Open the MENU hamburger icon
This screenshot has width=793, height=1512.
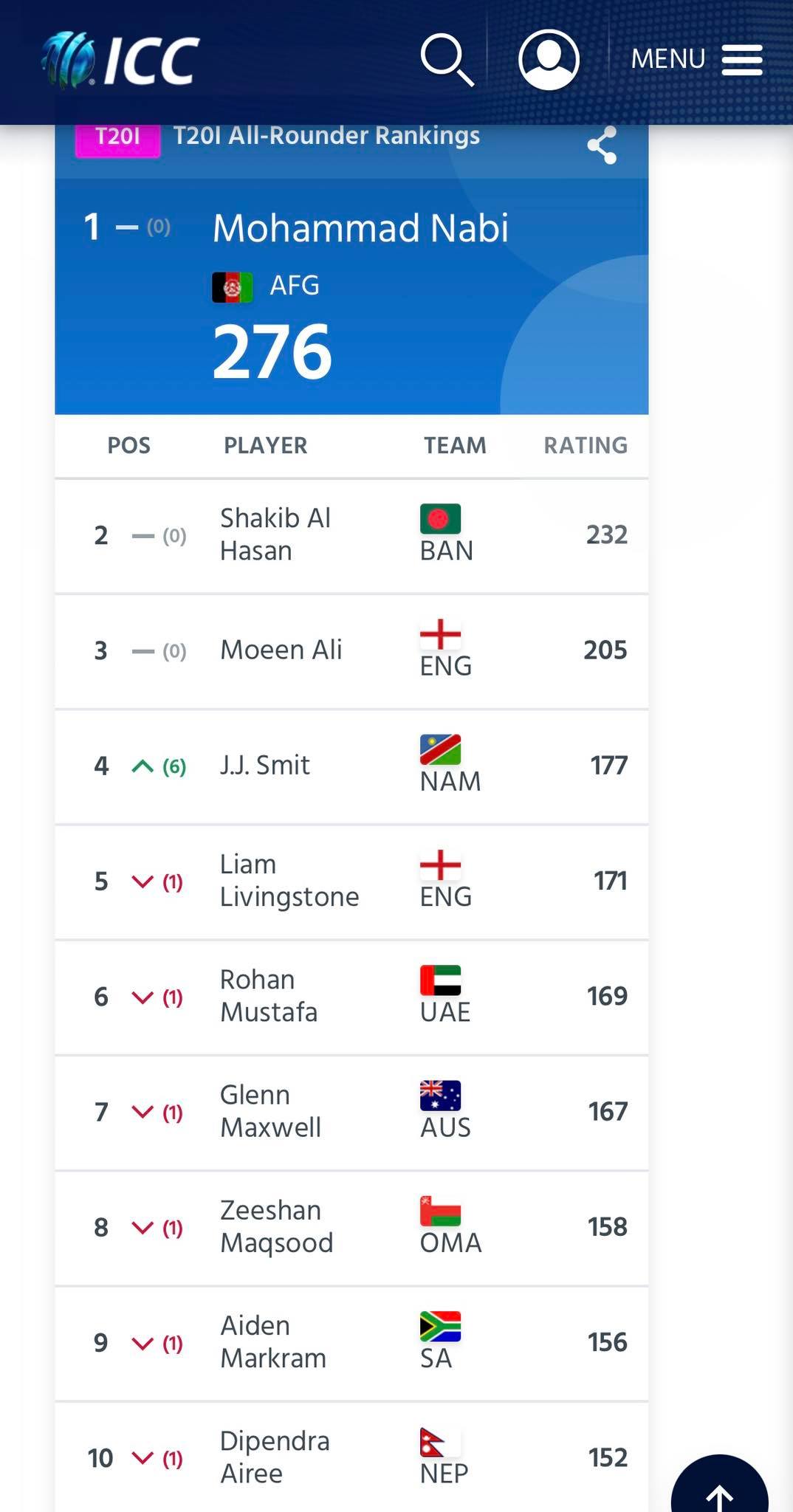(741, 60)
